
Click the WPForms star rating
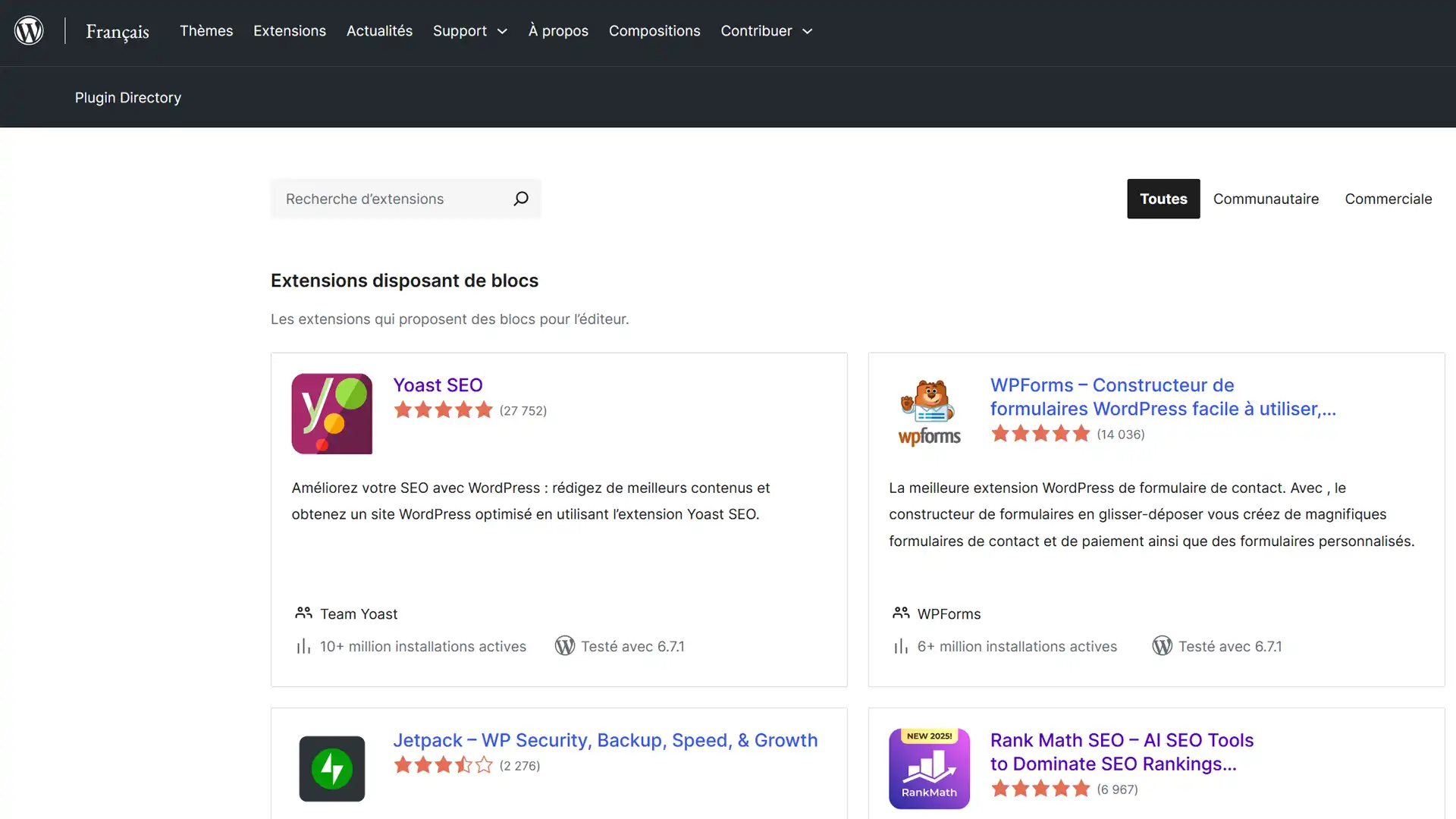pyautogui.click(x=1040, y=434)
